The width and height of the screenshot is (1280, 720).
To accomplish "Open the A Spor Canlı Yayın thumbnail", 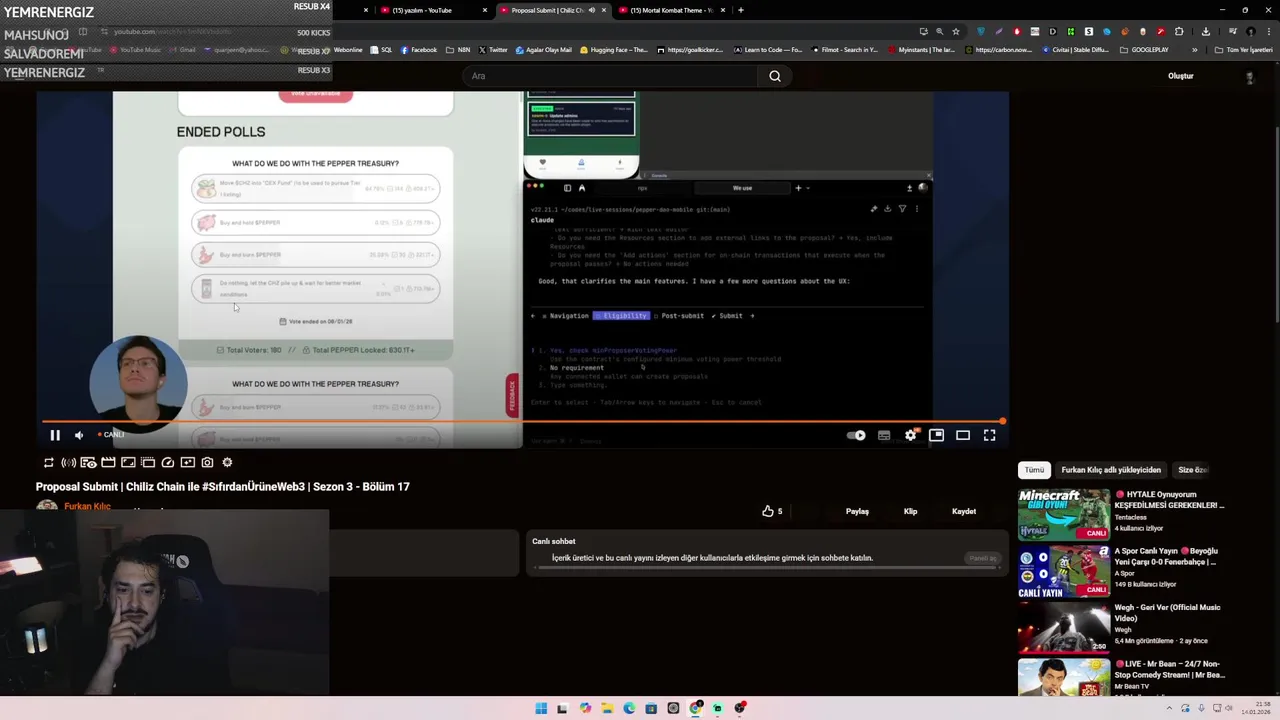I will pos(1063,571).
